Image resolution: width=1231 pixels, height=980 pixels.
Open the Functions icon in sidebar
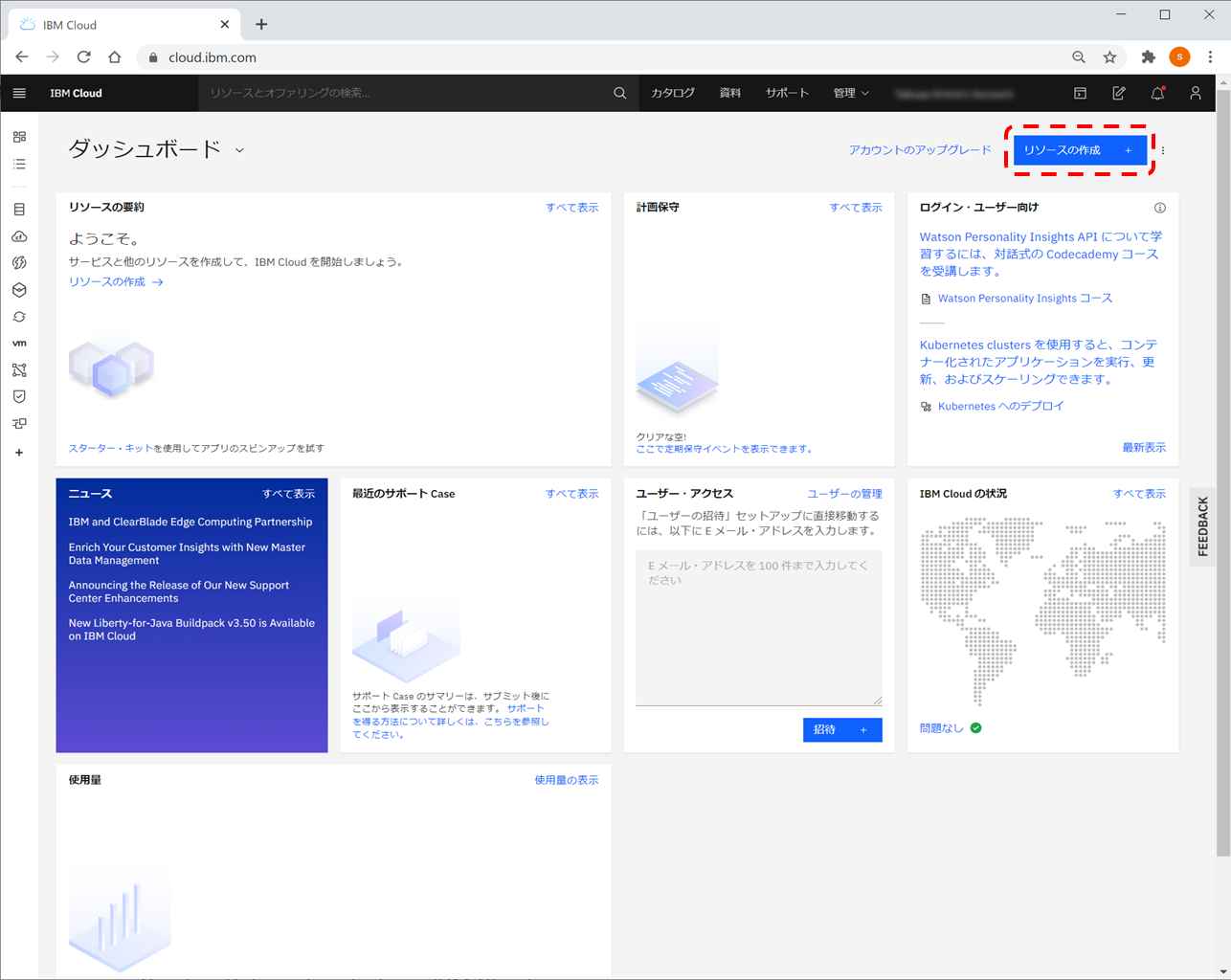(19, 262)
